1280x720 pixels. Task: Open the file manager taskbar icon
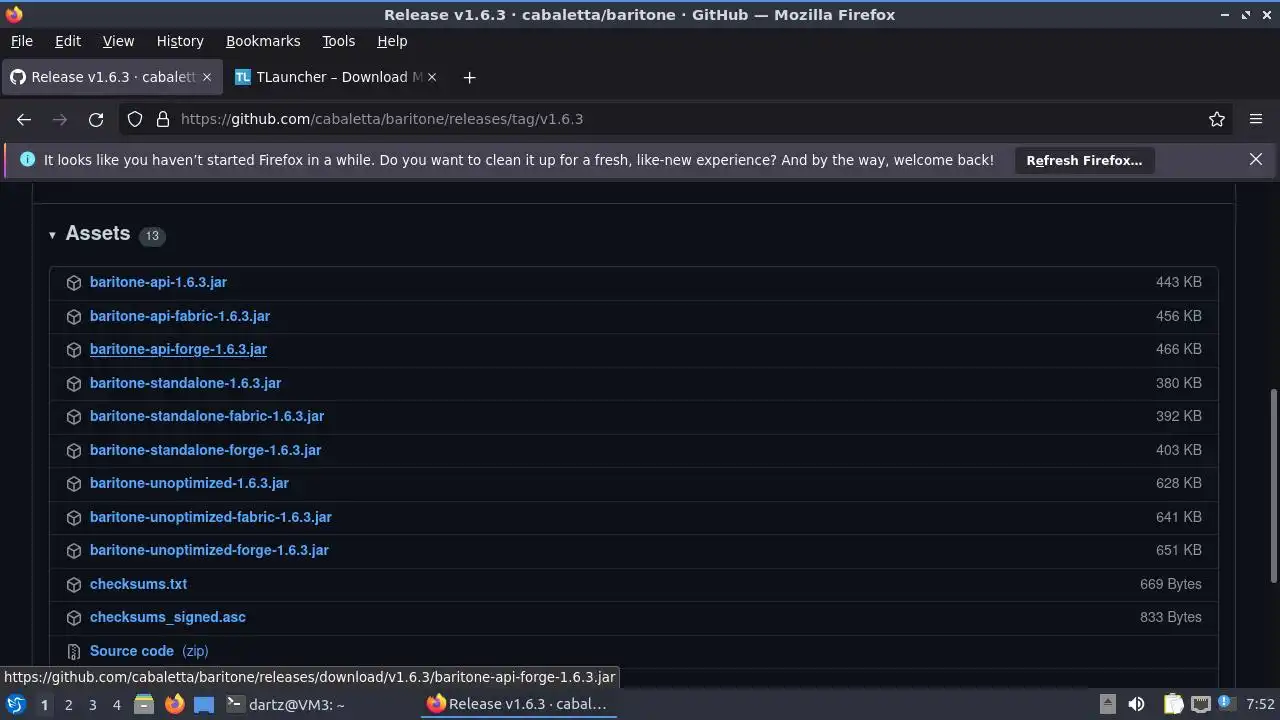[144, 704]
